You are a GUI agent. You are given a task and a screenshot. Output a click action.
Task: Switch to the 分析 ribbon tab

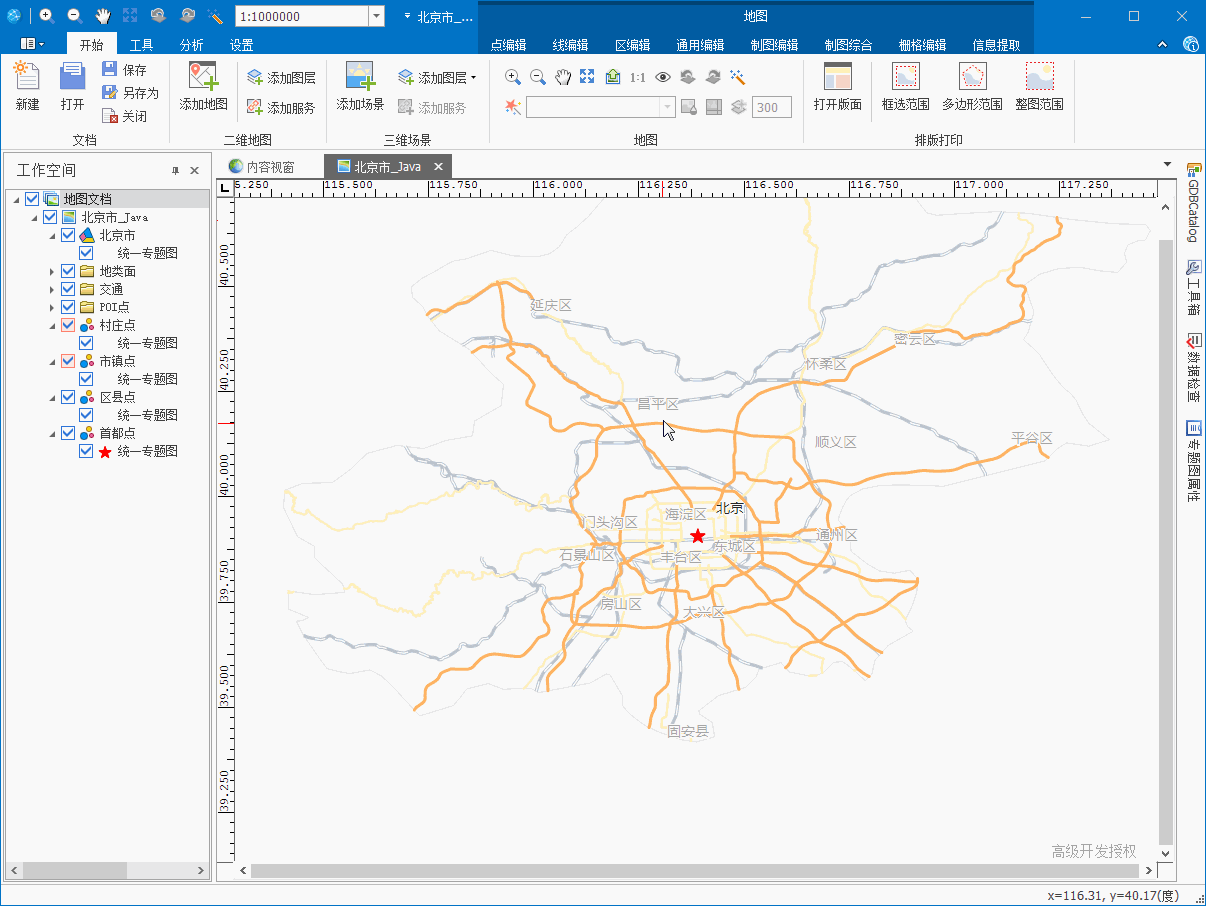191,45
